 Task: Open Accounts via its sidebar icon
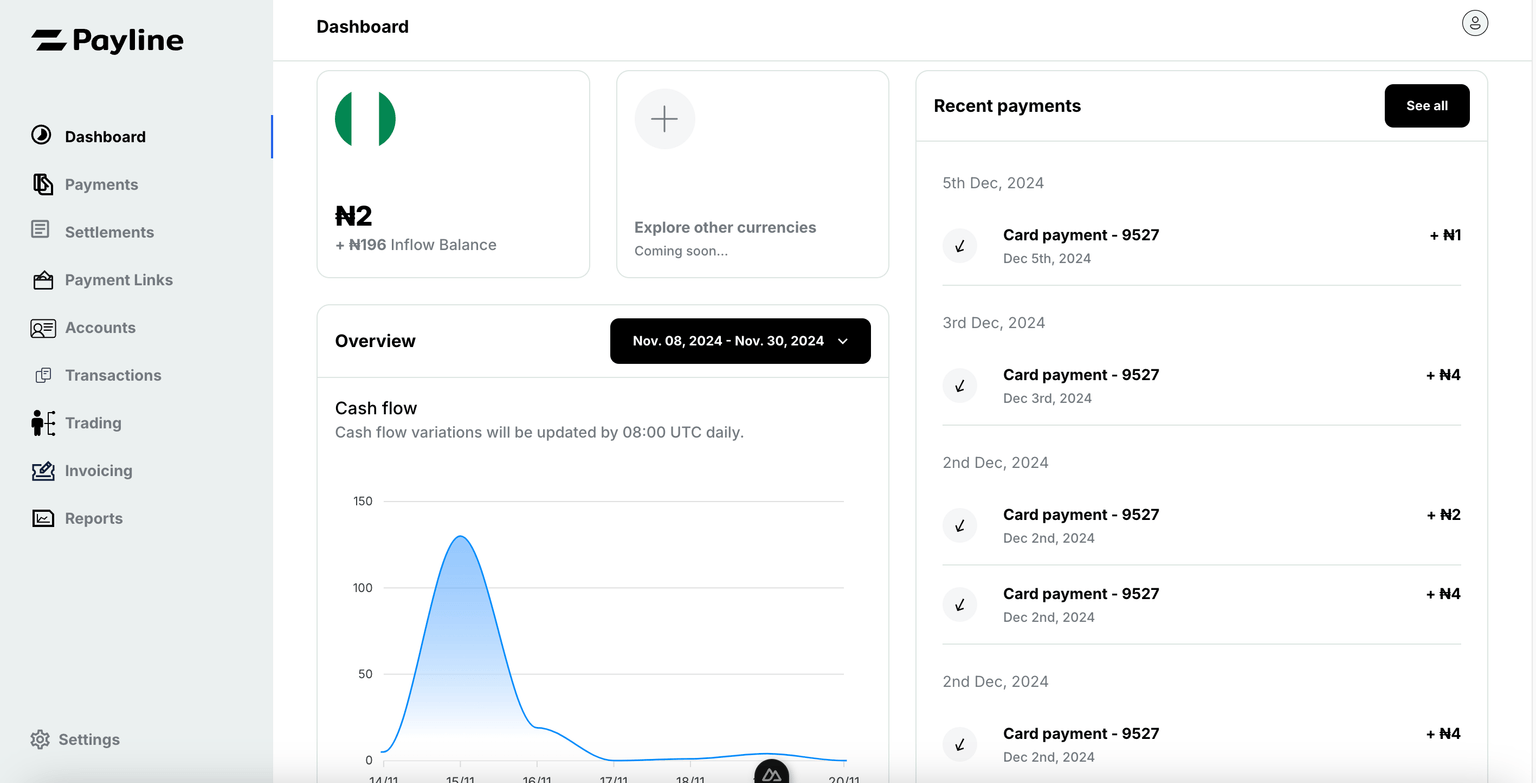42,327
